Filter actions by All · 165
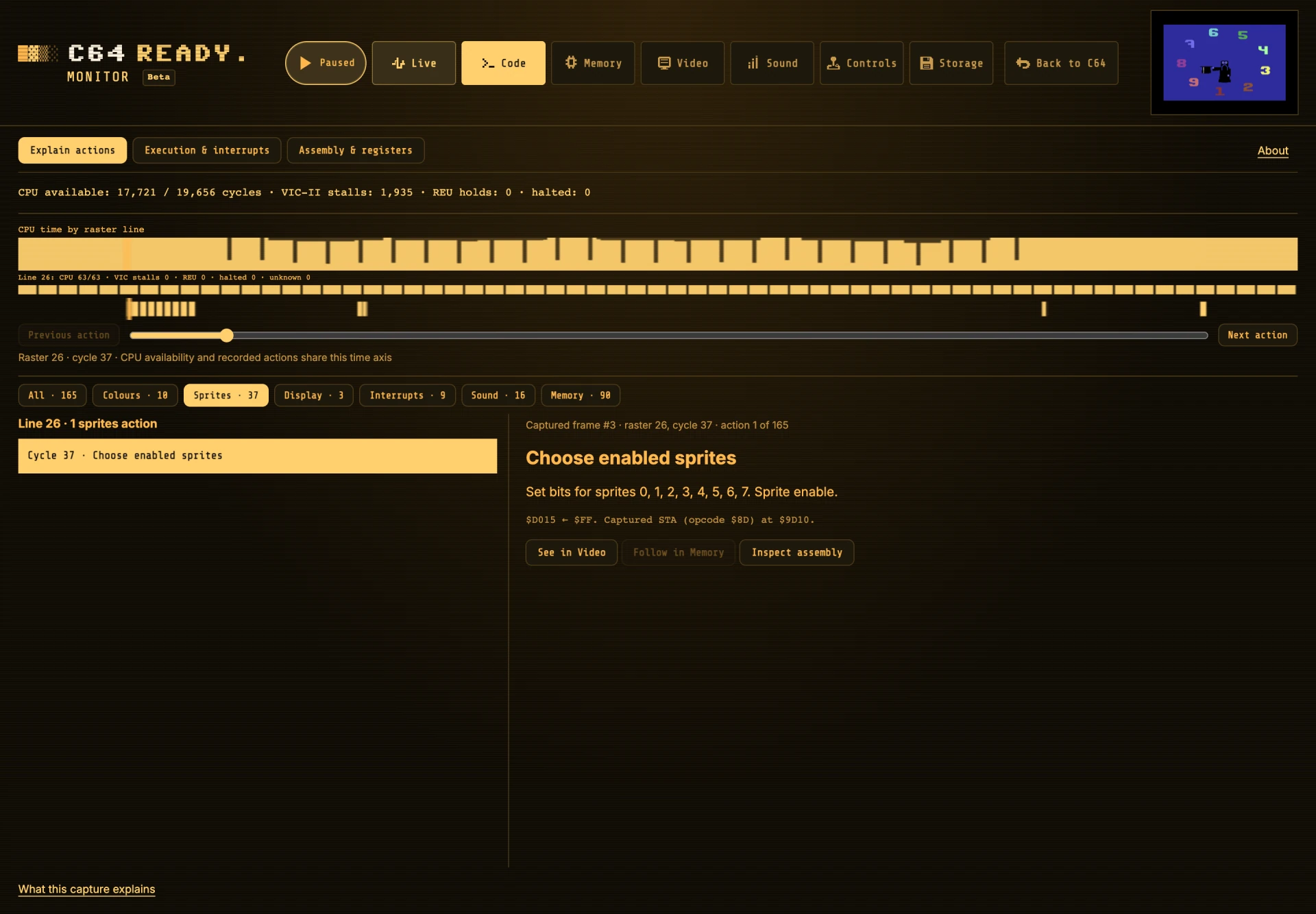 pyautogui.click(x=52, y=395)
